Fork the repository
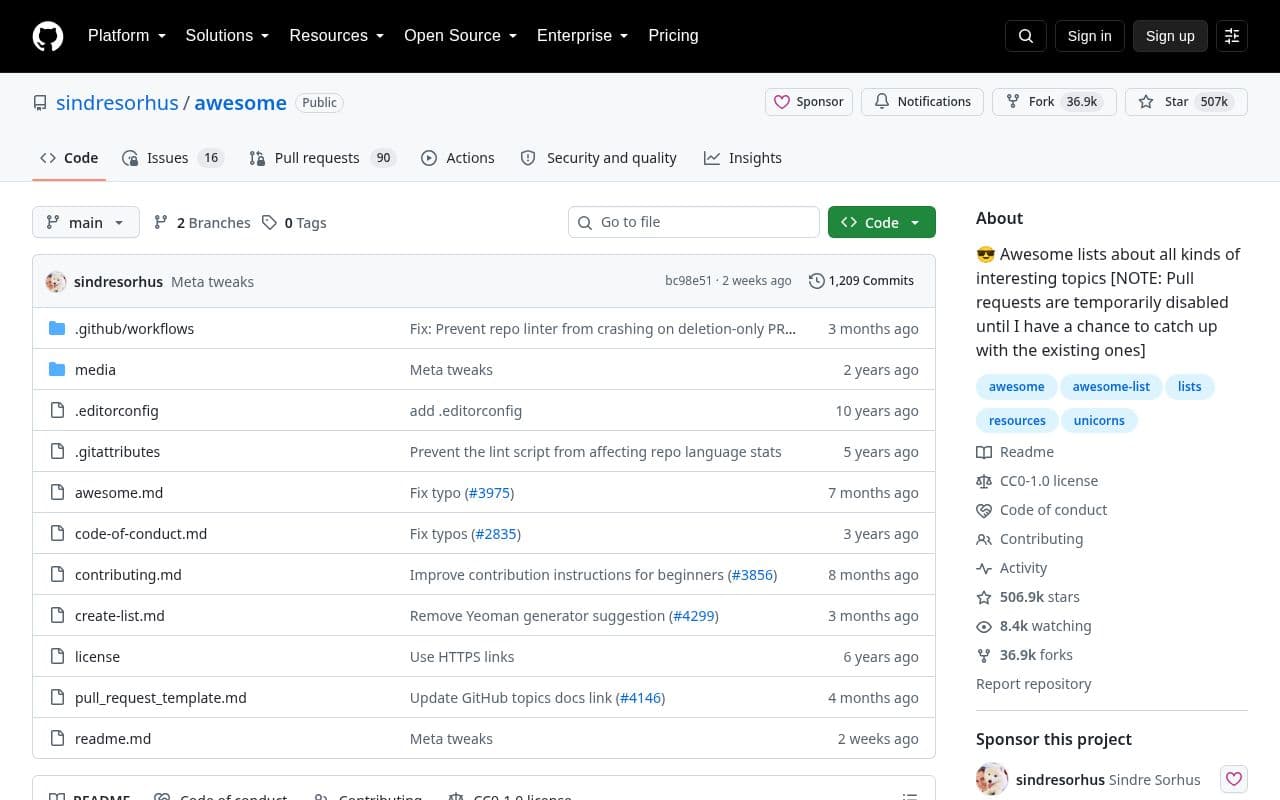Viewport: 1280px width, 800px height. 1054,102
